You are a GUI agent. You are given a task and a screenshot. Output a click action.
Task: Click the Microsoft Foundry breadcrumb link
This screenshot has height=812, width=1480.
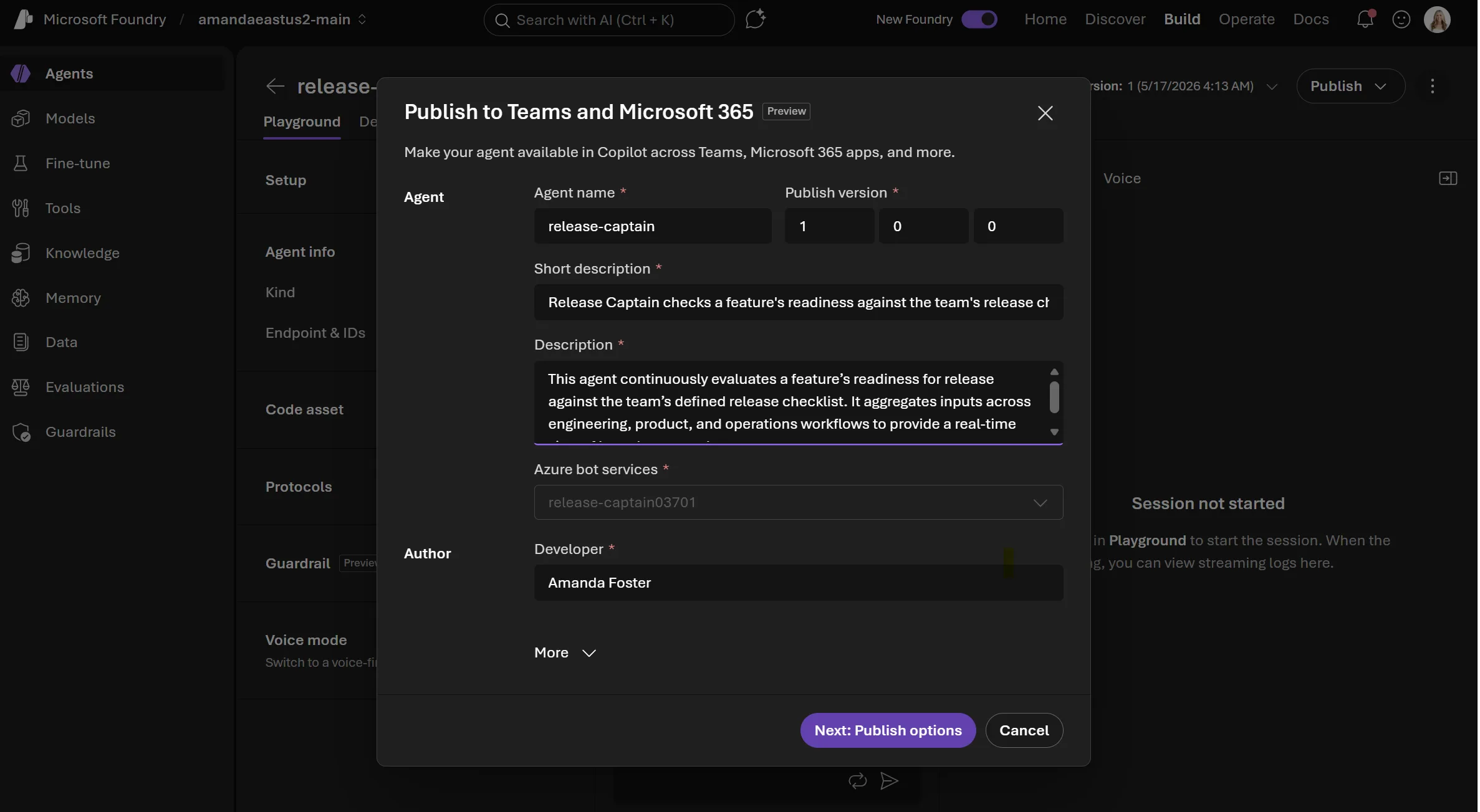click(105, 19)
